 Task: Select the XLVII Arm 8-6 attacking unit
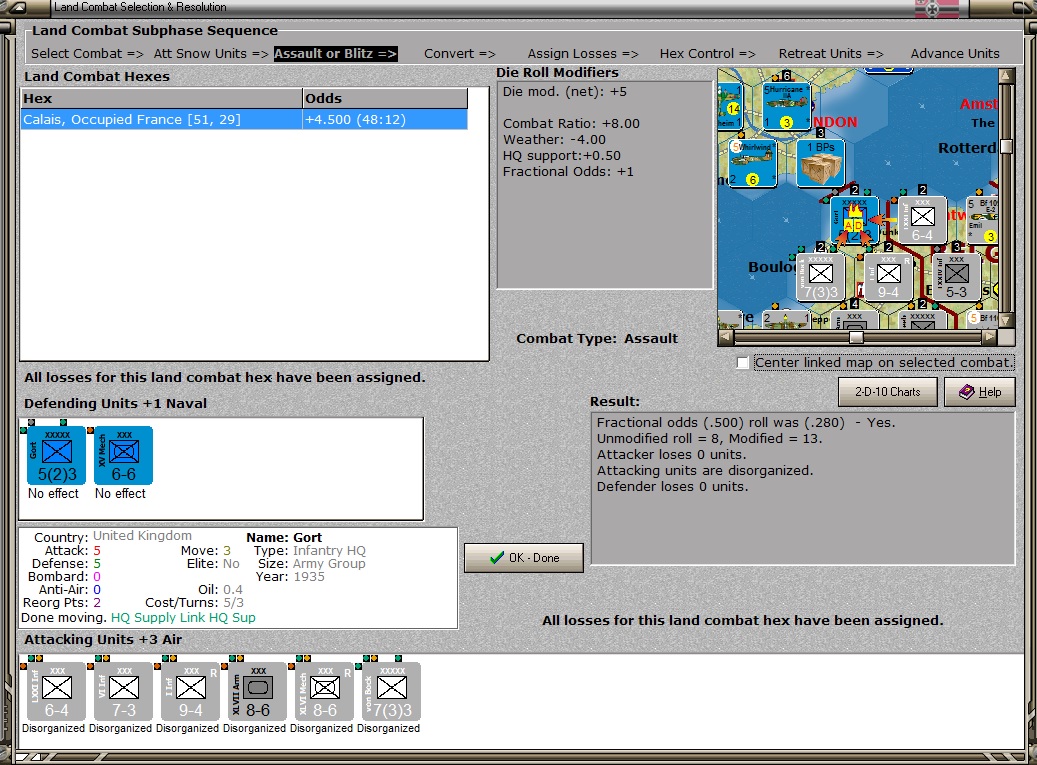(x=257, y=691)
